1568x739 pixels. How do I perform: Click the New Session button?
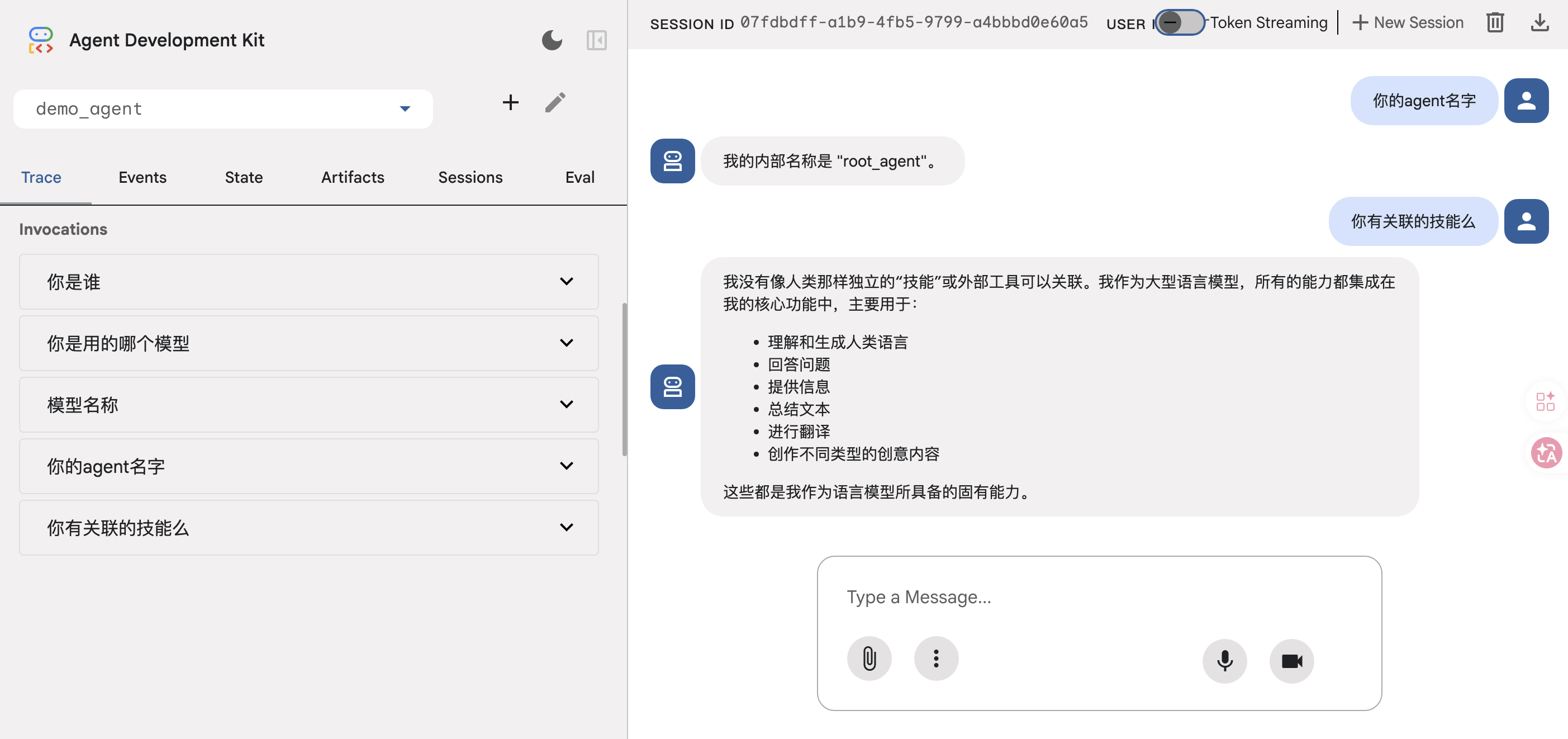[1407, 22]
